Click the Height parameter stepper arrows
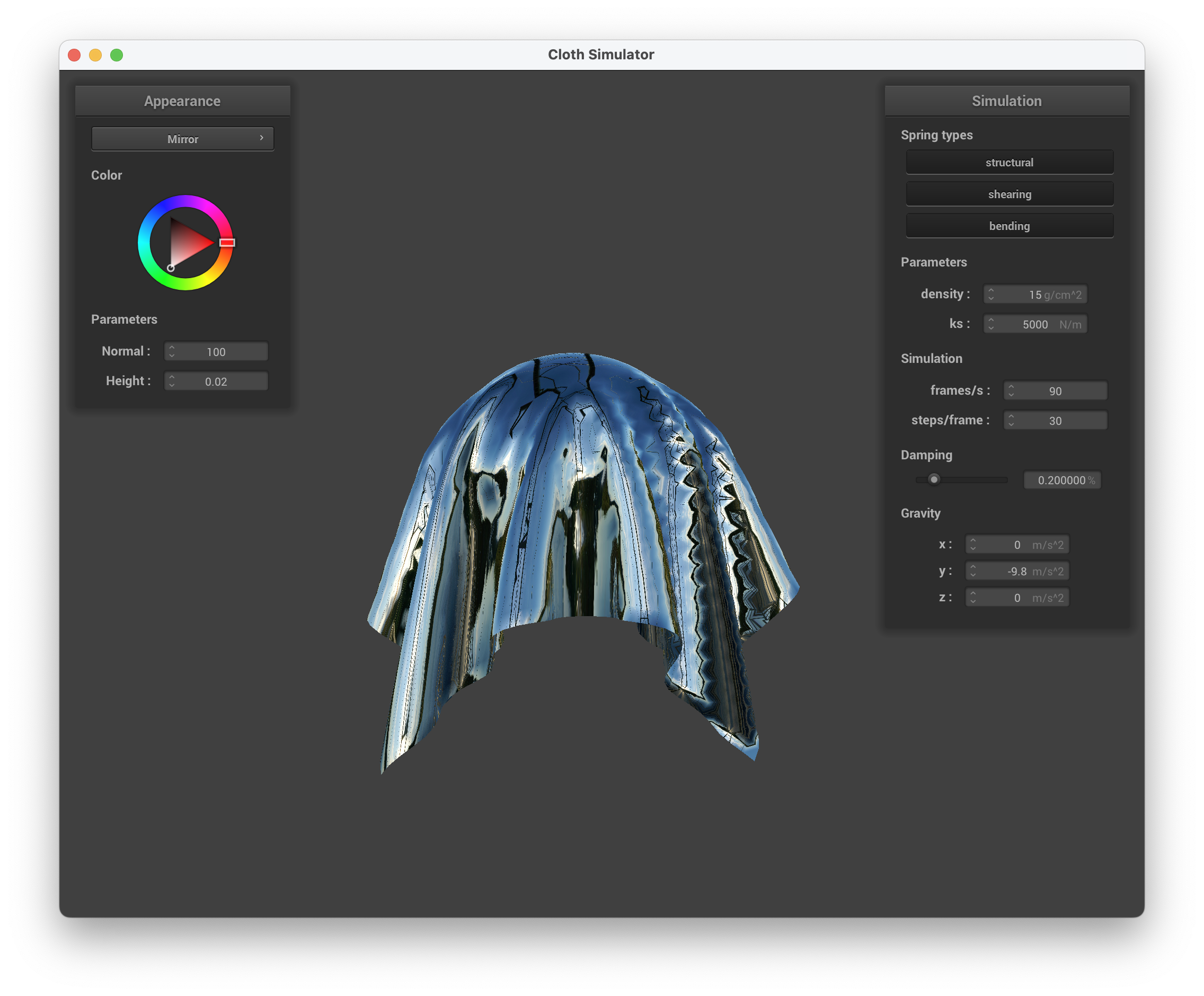 tap(171, 381)
